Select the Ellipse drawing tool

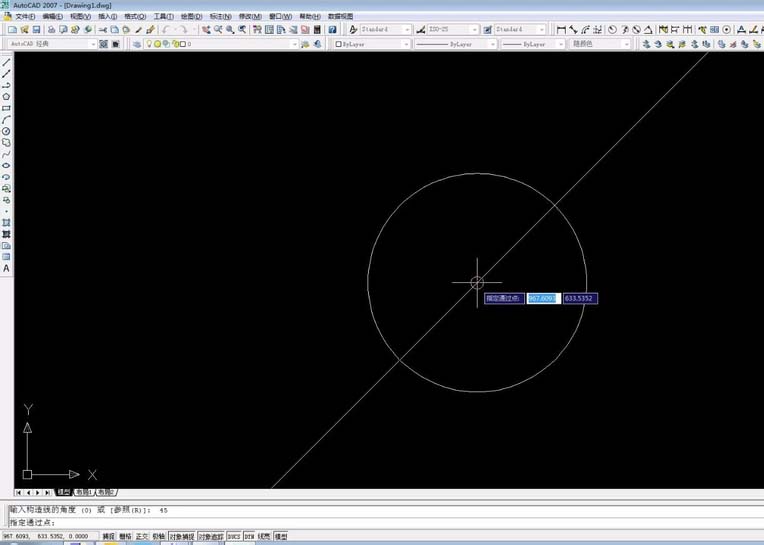click(7, 165)
